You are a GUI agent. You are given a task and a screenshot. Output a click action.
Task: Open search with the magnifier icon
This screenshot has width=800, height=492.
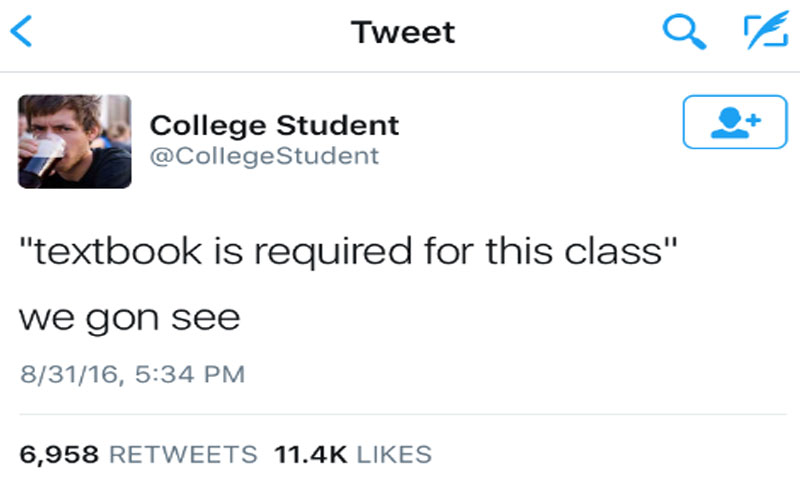coord(684,32)
